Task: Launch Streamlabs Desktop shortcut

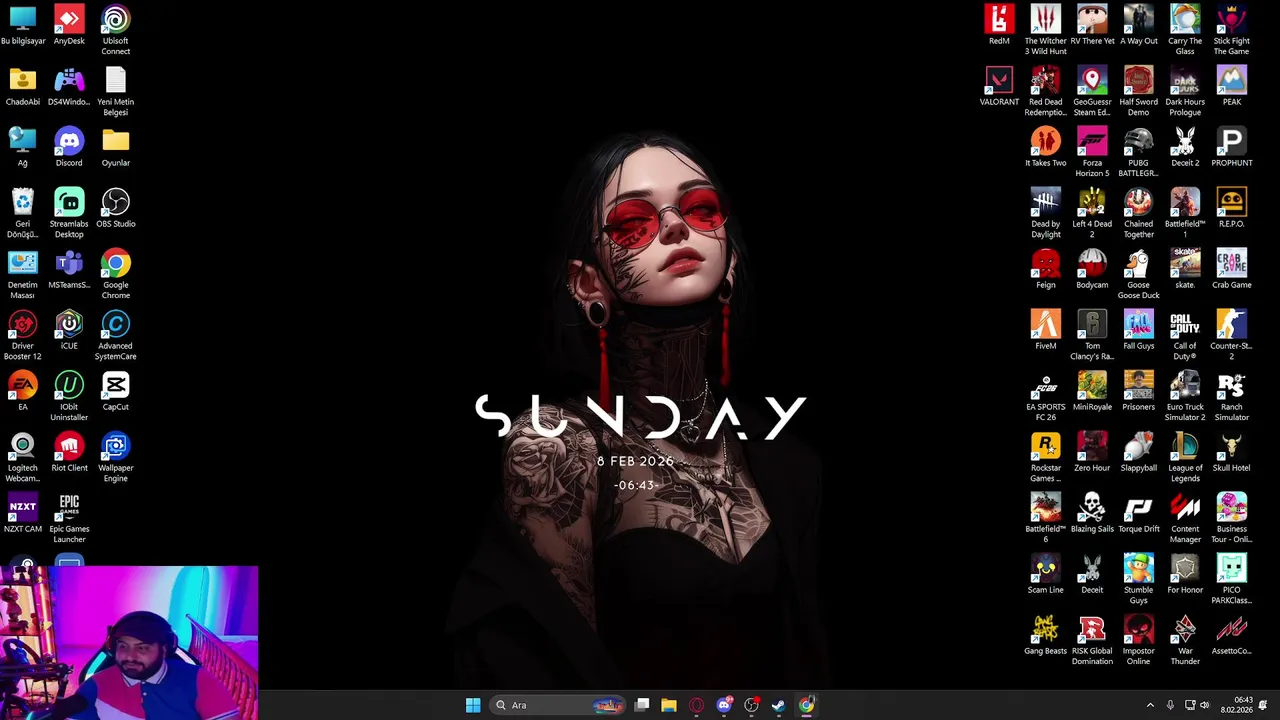Action: tap(69, 213)
